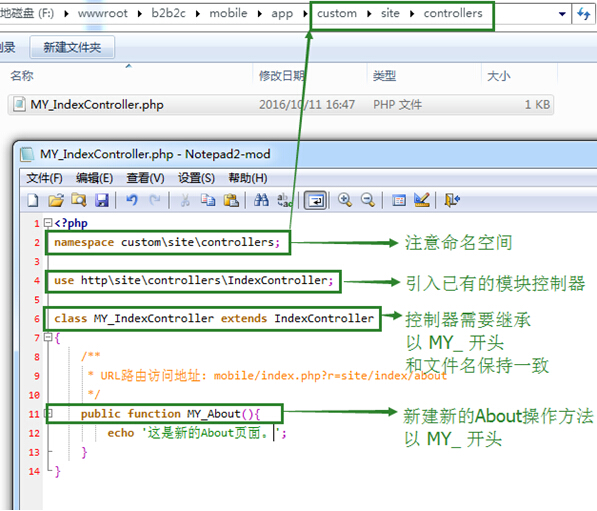Screen dimensions: 597x511
Task: Open Find with the binoculars icon
Action: point(261,200)
